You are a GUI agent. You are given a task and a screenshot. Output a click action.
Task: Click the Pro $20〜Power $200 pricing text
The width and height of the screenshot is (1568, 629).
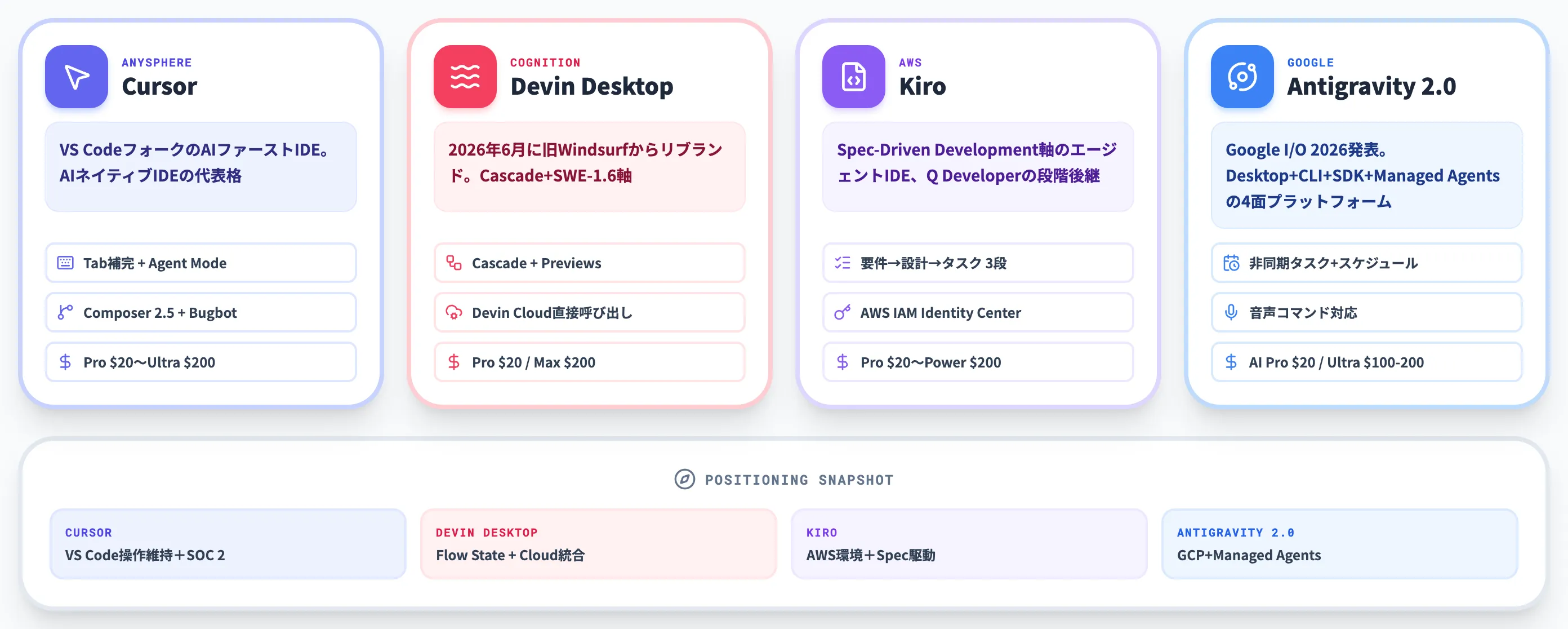pos(930,362)
